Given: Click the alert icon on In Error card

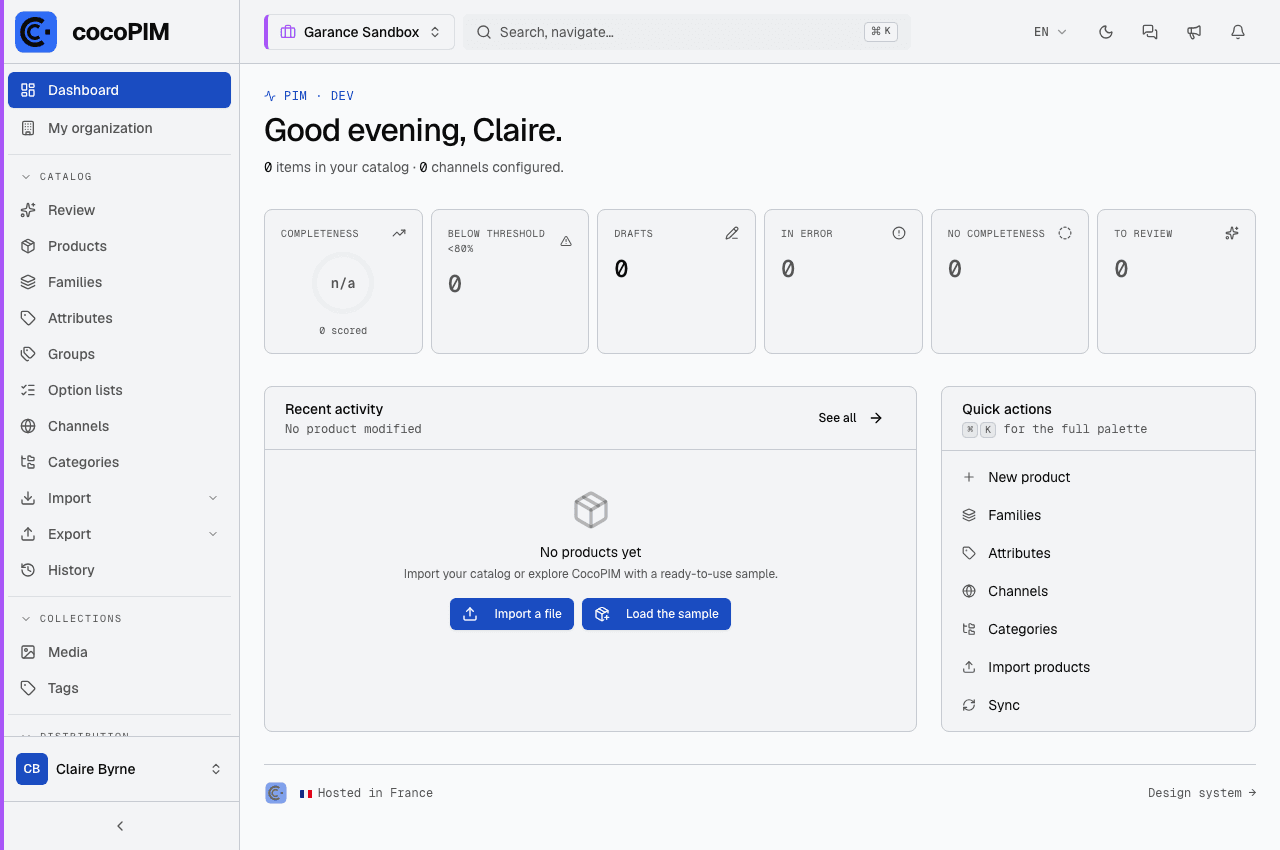Looking at the screenshot, I should click(899, 233).
